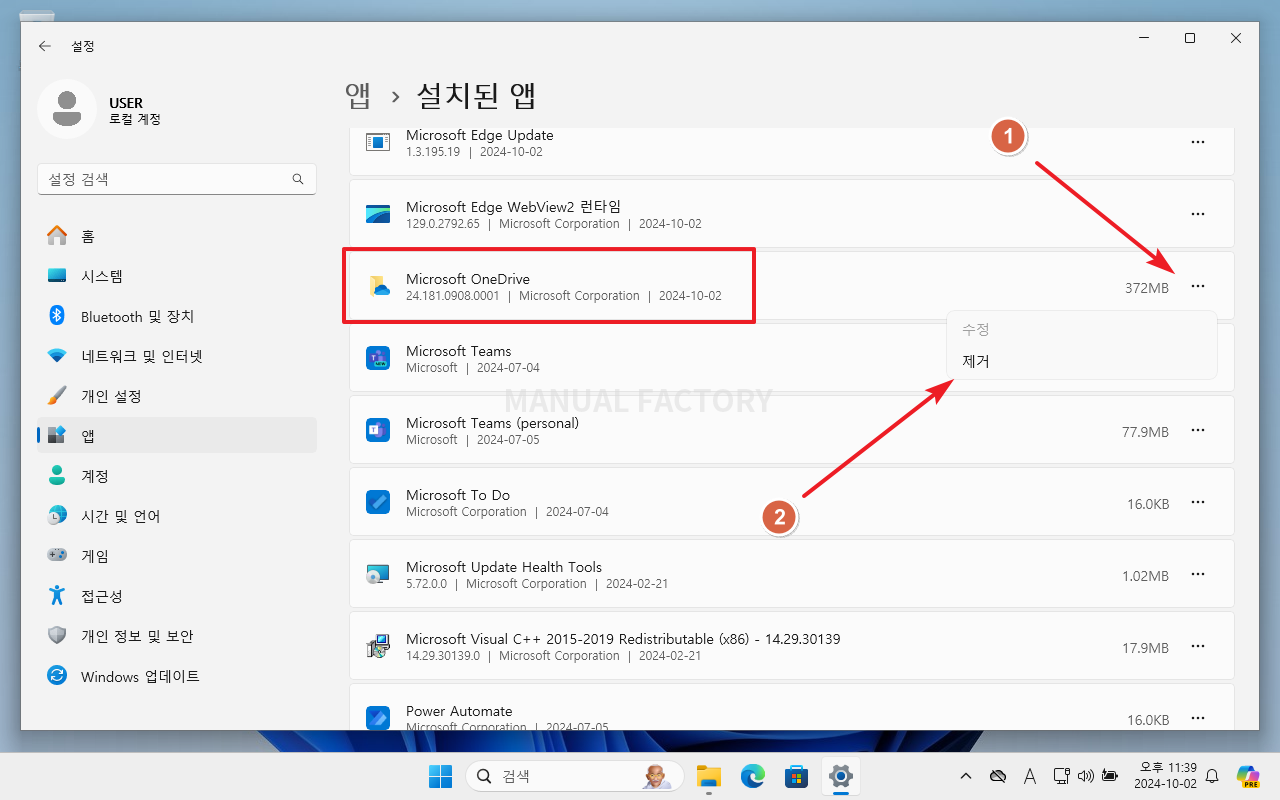Open Windows 업데이트 settings
Viewport: 1280px width, 800px height.
click(x=177, y=676)
